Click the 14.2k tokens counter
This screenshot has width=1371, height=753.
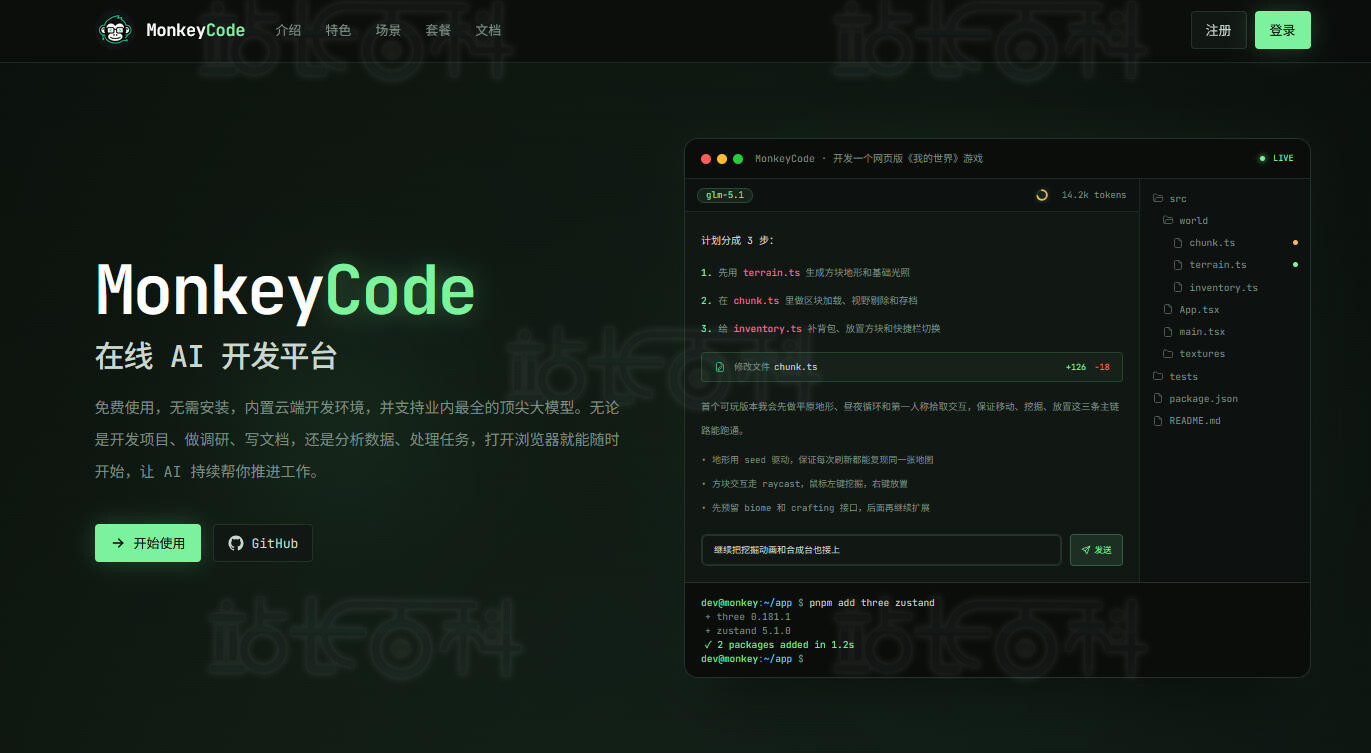click(x=1093, y=195)
